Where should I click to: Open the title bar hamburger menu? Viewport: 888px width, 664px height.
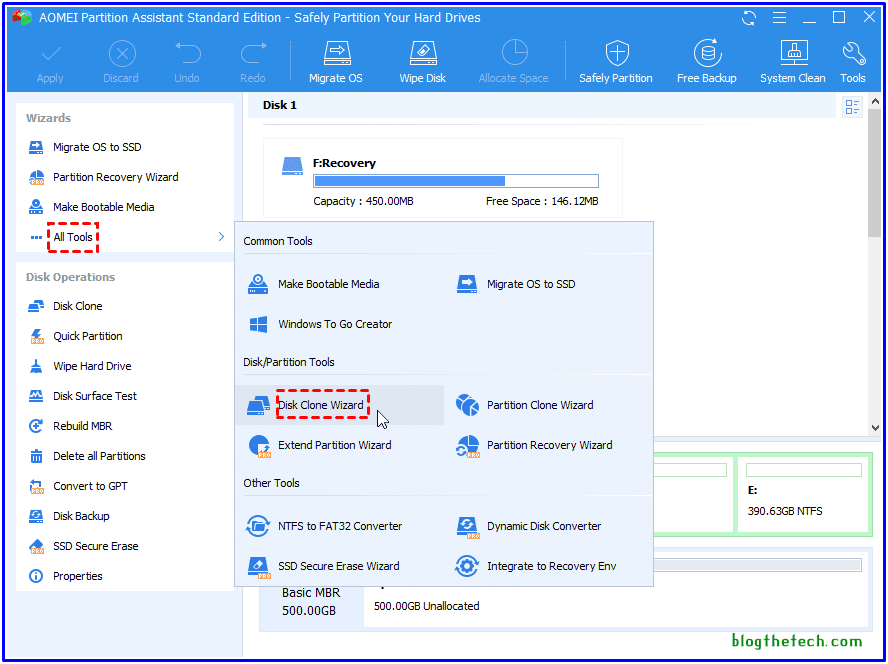[778, 18]
